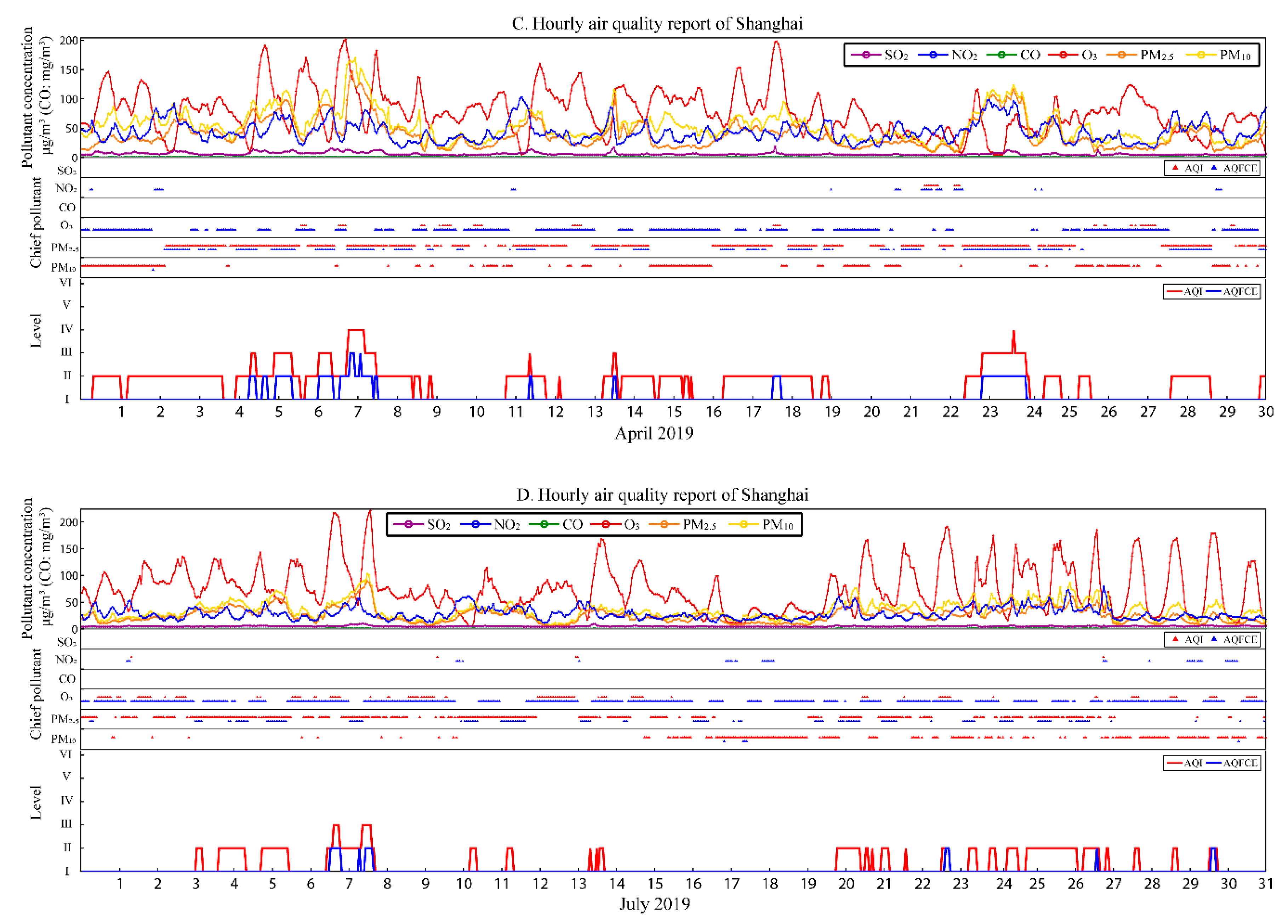
Task: Click the PM₁₀ chief pollutant row label in chart D
Action: coord(63,740)
